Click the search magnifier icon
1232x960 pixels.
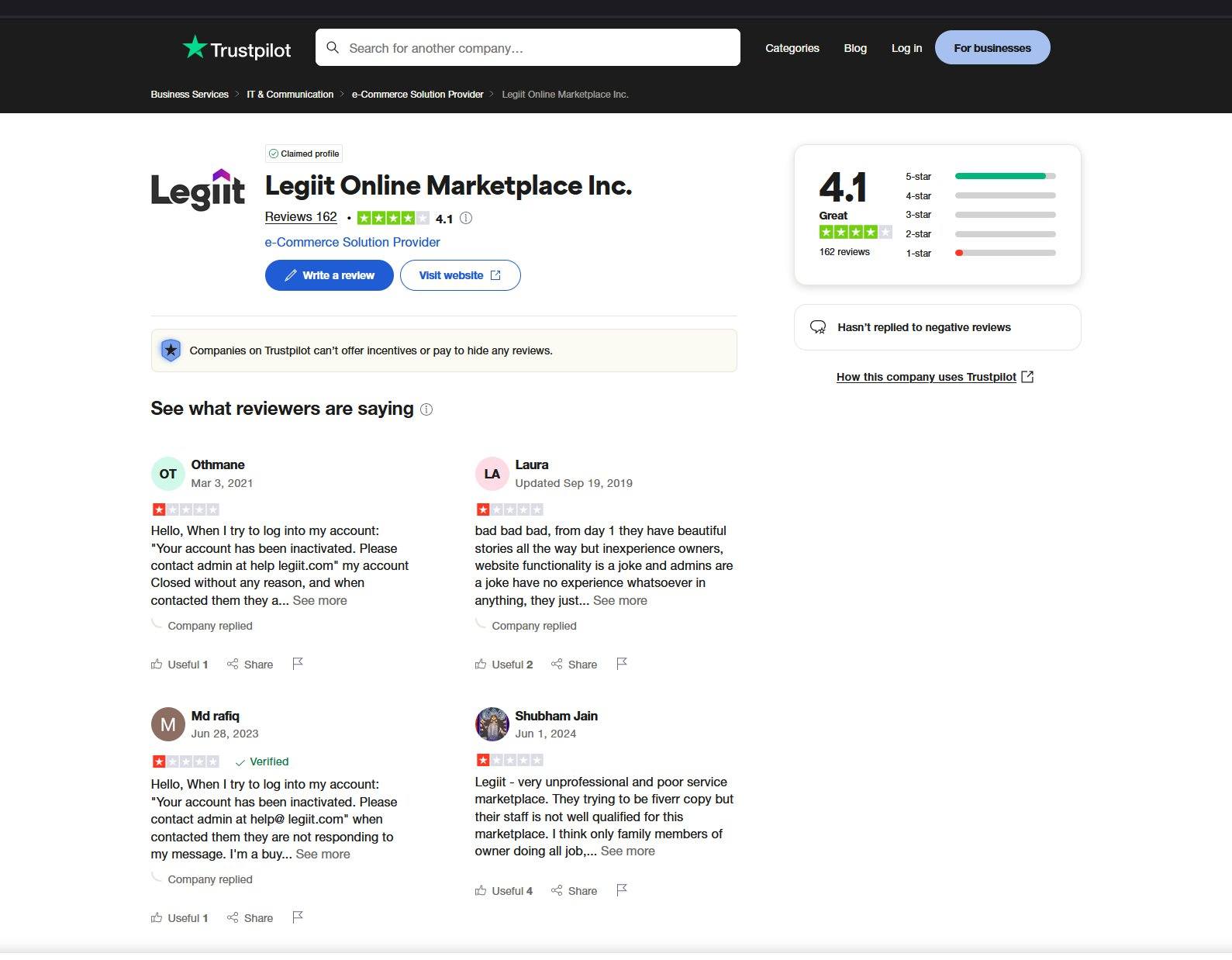click(x=333, y=47)
